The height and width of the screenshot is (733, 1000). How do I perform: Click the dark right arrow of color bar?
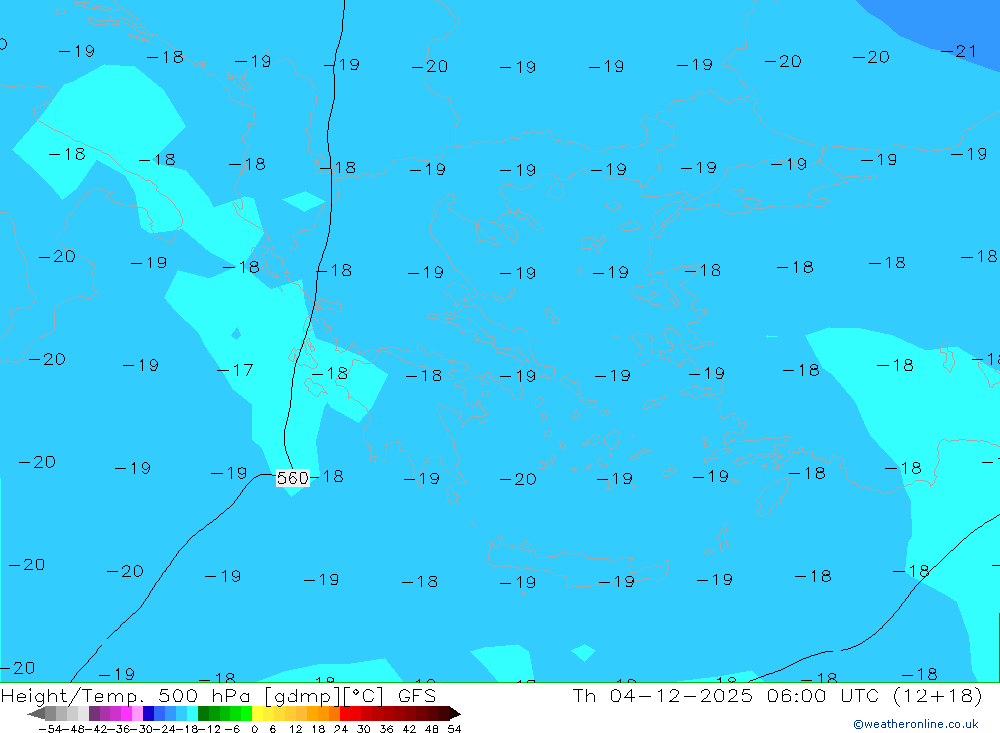pyautogui.click(x=455, y=714)
